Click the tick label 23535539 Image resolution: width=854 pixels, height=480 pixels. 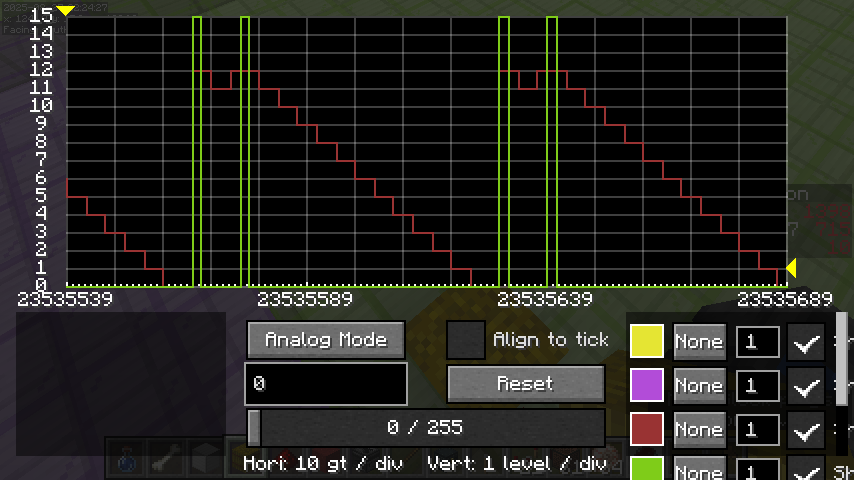(65, 299)
